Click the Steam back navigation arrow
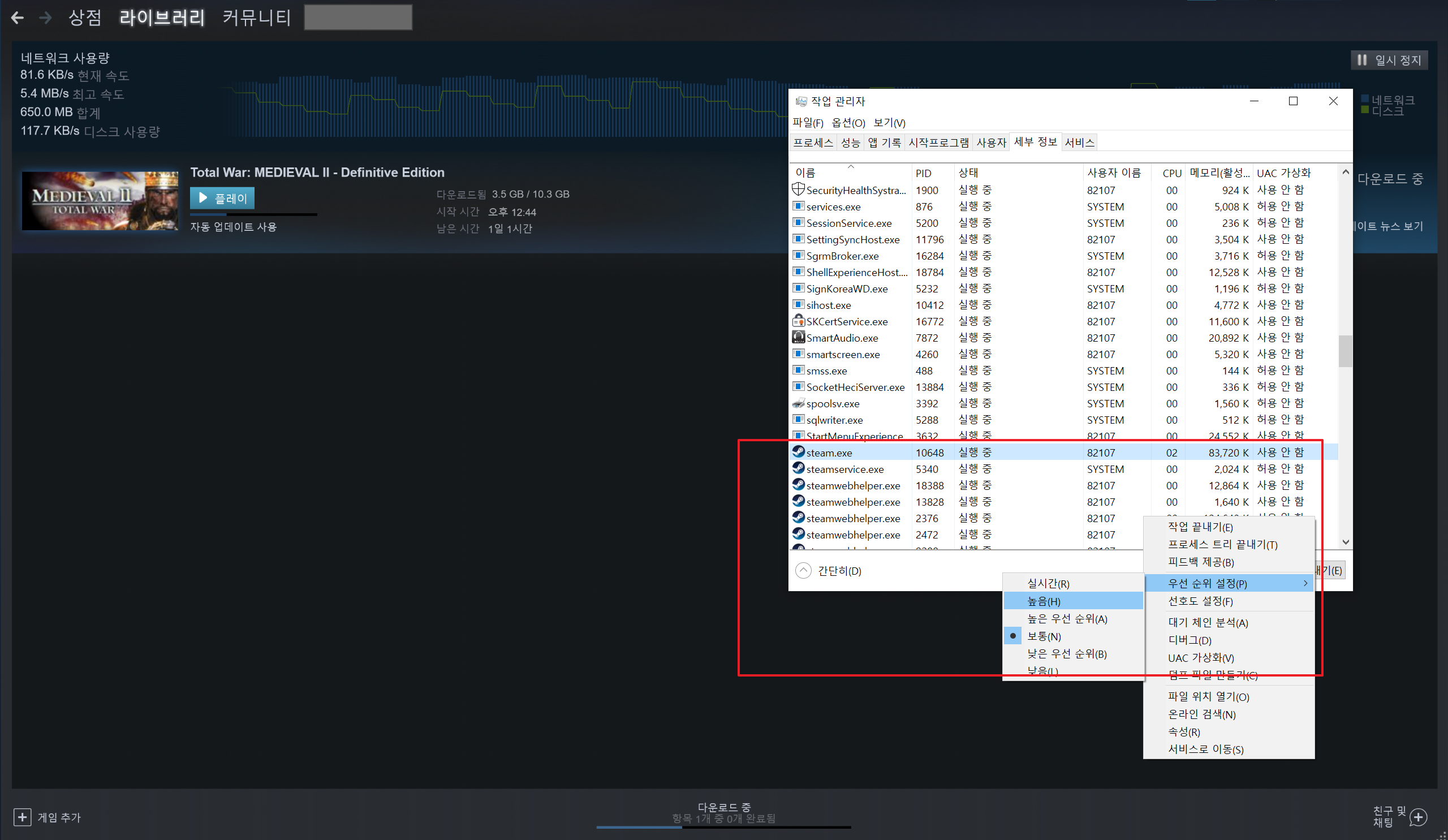 pos(17,18)
